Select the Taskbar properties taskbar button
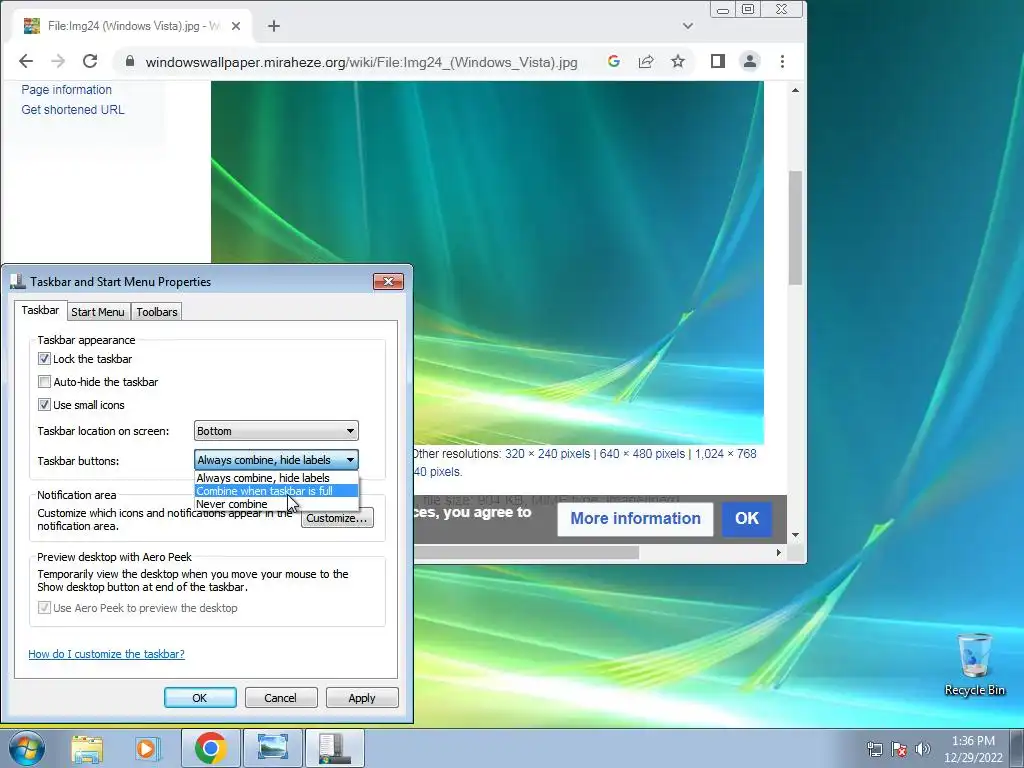This screenshot has height=768, width=1024. (335, 748)
